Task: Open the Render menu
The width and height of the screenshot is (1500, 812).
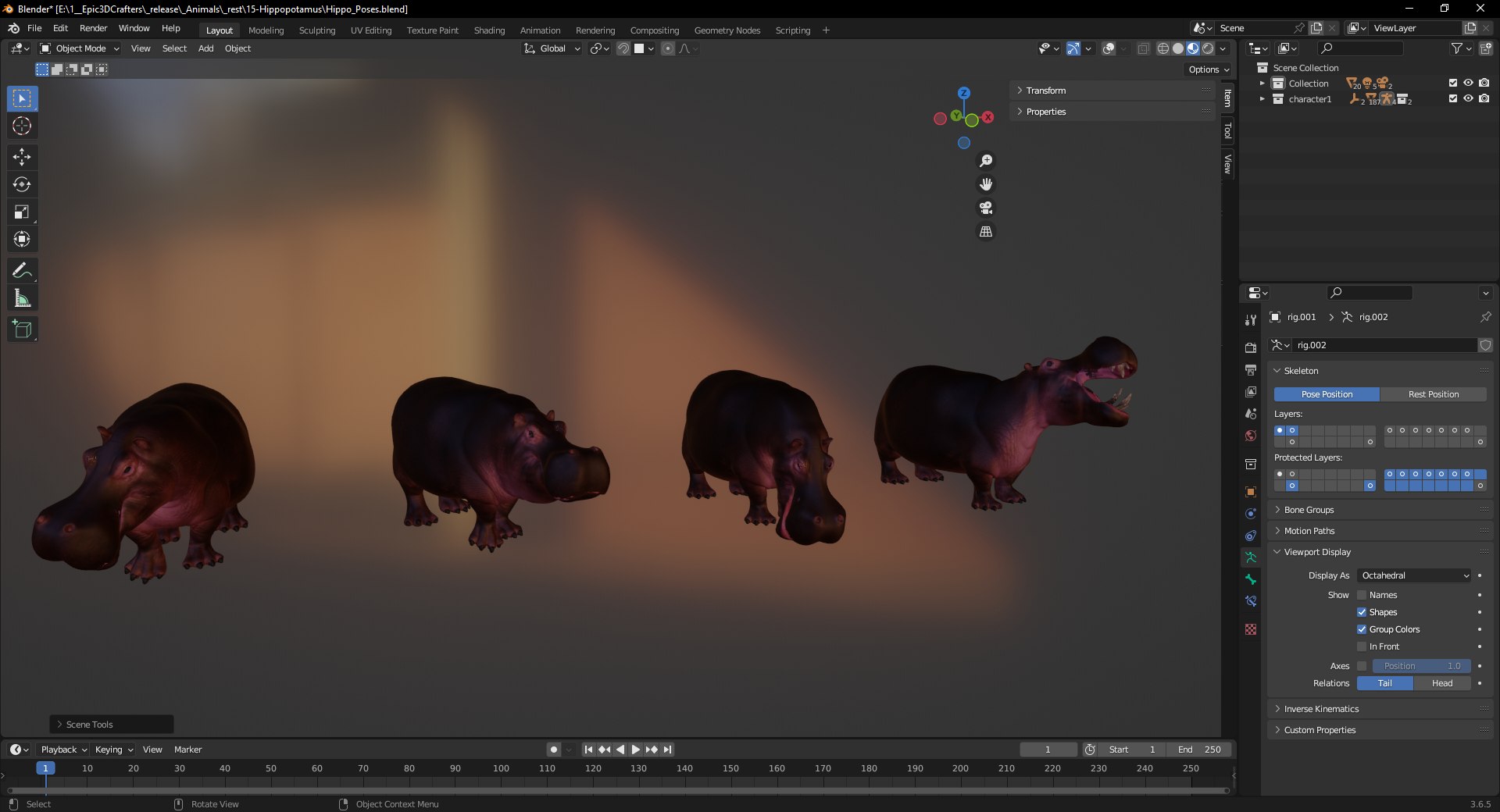Action: pos(93,28)
